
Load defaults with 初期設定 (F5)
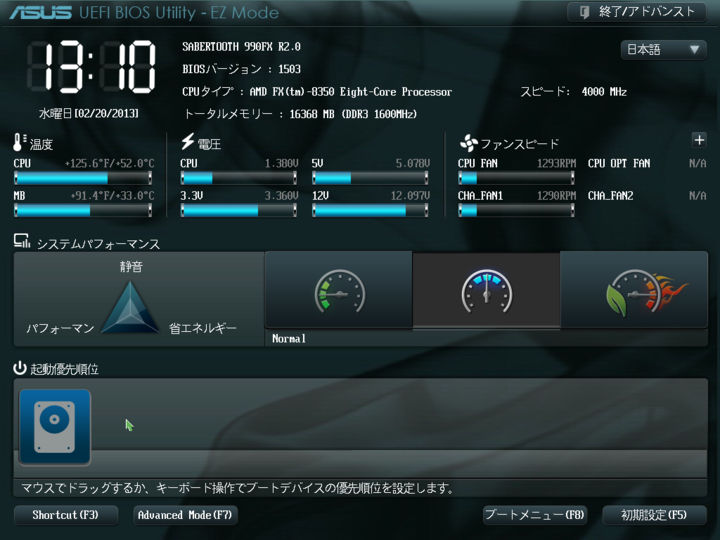click(x=654, y=515)
